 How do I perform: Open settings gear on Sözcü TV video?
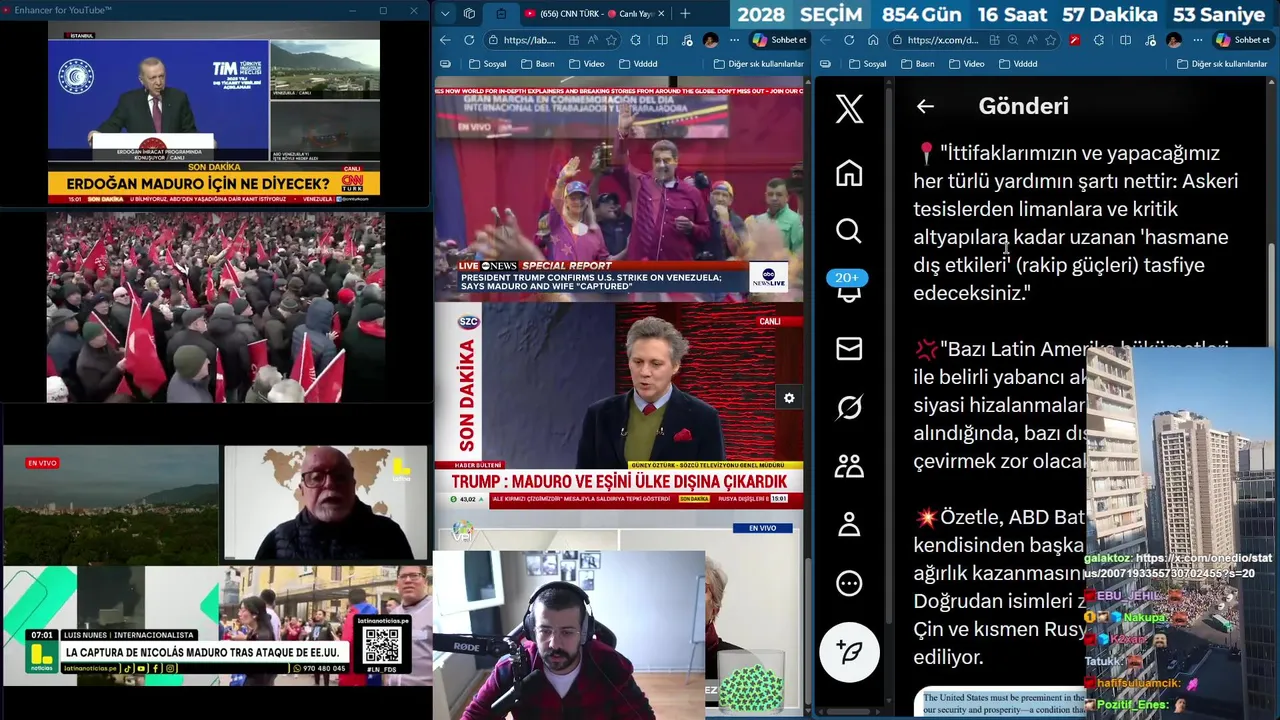pyautogui.click(x=789, y=398)
